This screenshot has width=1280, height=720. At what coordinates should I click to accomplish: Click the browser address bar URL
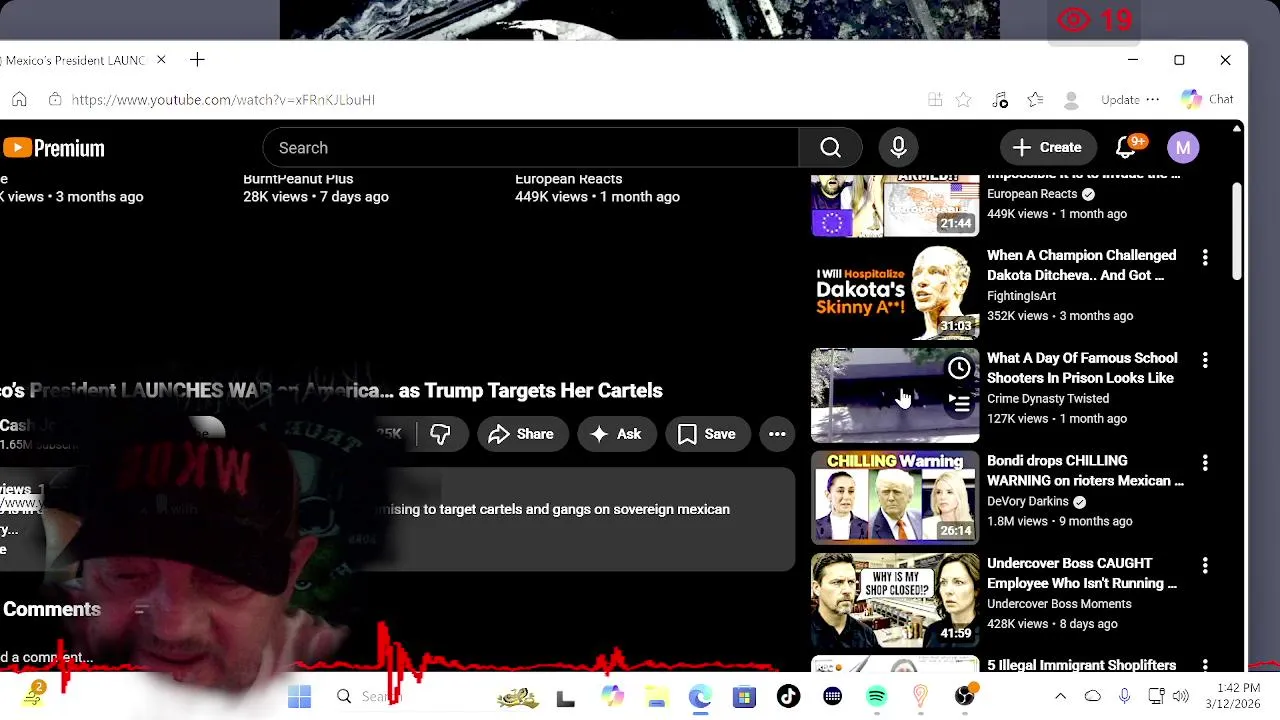click(223, 100)
